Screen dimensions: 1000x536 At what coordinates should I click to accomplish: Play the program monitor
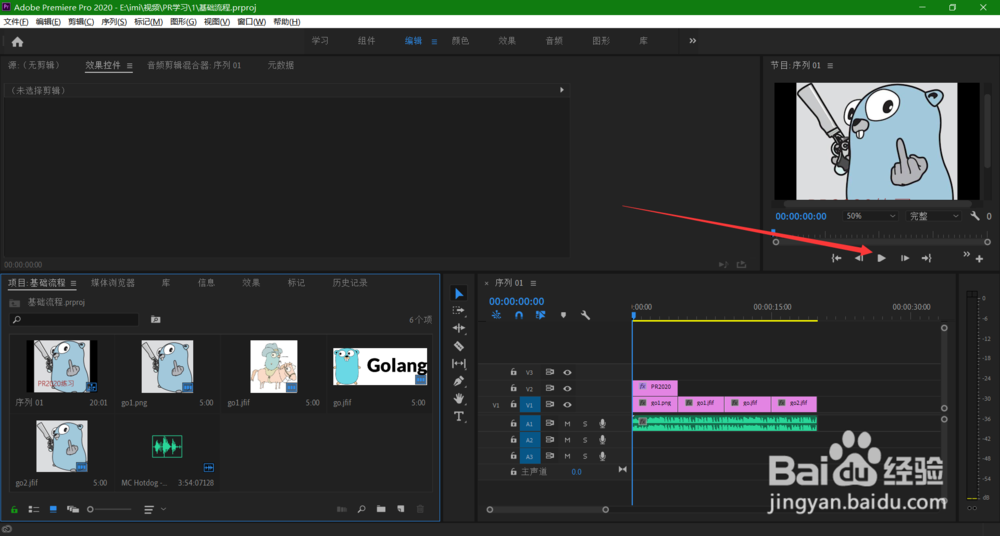(x=881, y=258)
